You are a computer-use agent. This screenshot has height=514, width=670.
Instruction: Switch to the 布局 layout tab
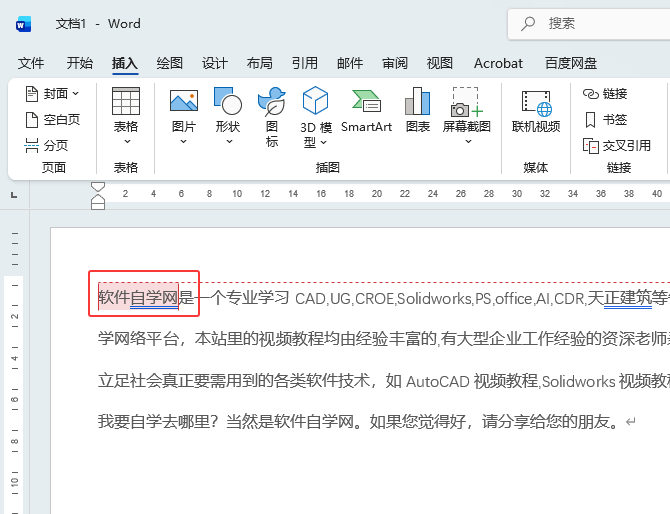(x=260, y=63)
